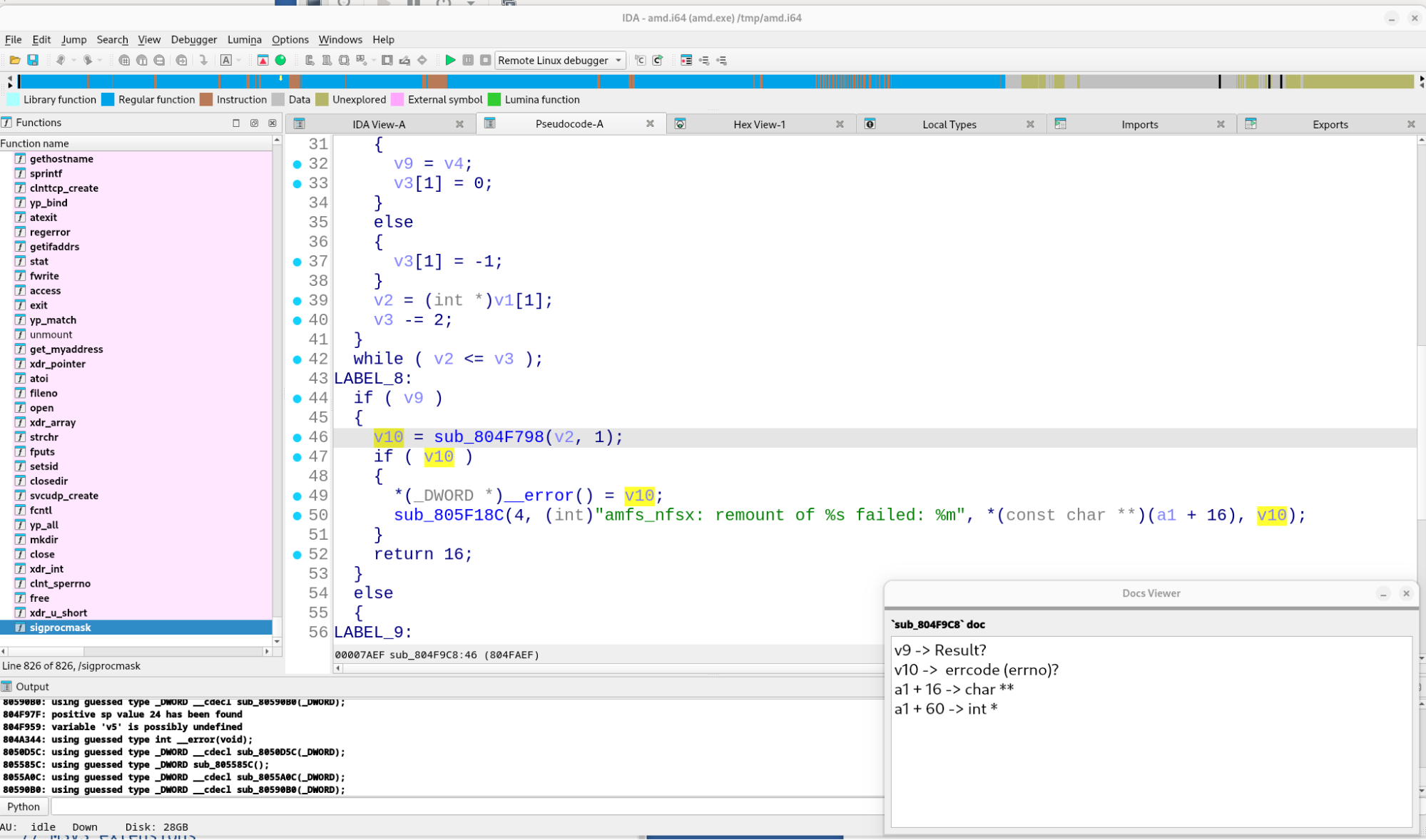Expand dropdown arrow next to text search icon
This screenshot has width=1426, height=840.
coord(239,61)
